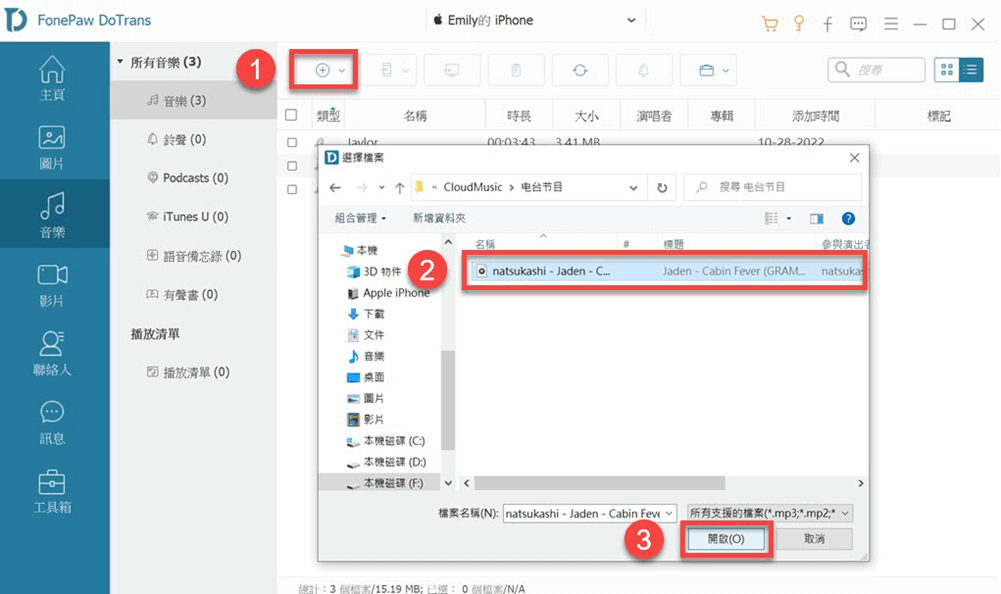Tick the checkbox of the Jaylor song row
1001x594 pixels.
pos(292,142)
